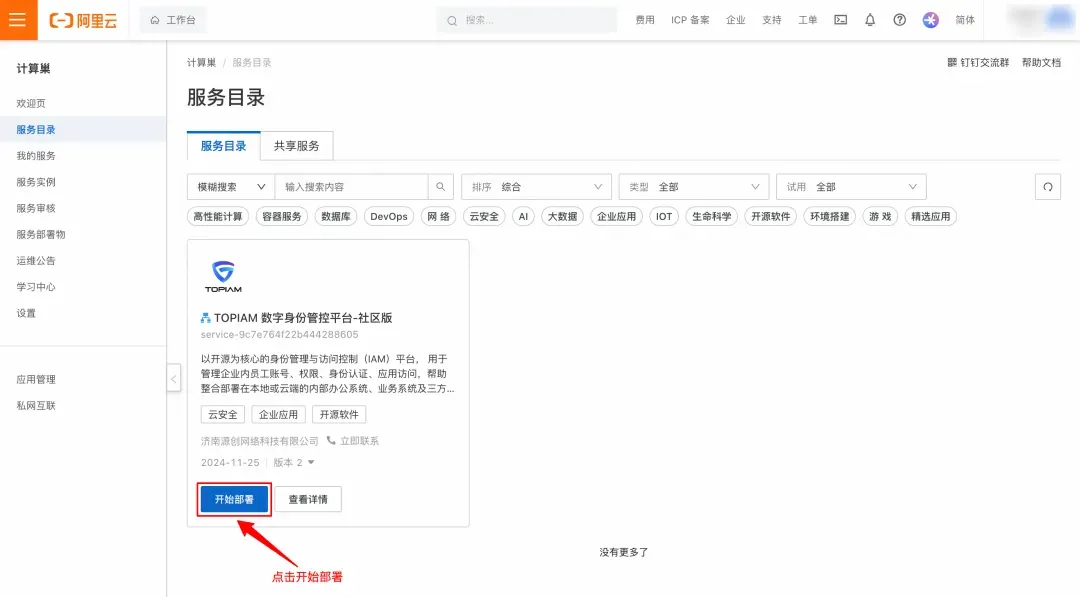Image resolution: width=1080 pixels, height=597 pixels.
Task: Click the 开始部署 button
Action: click(x=234, y=499)
